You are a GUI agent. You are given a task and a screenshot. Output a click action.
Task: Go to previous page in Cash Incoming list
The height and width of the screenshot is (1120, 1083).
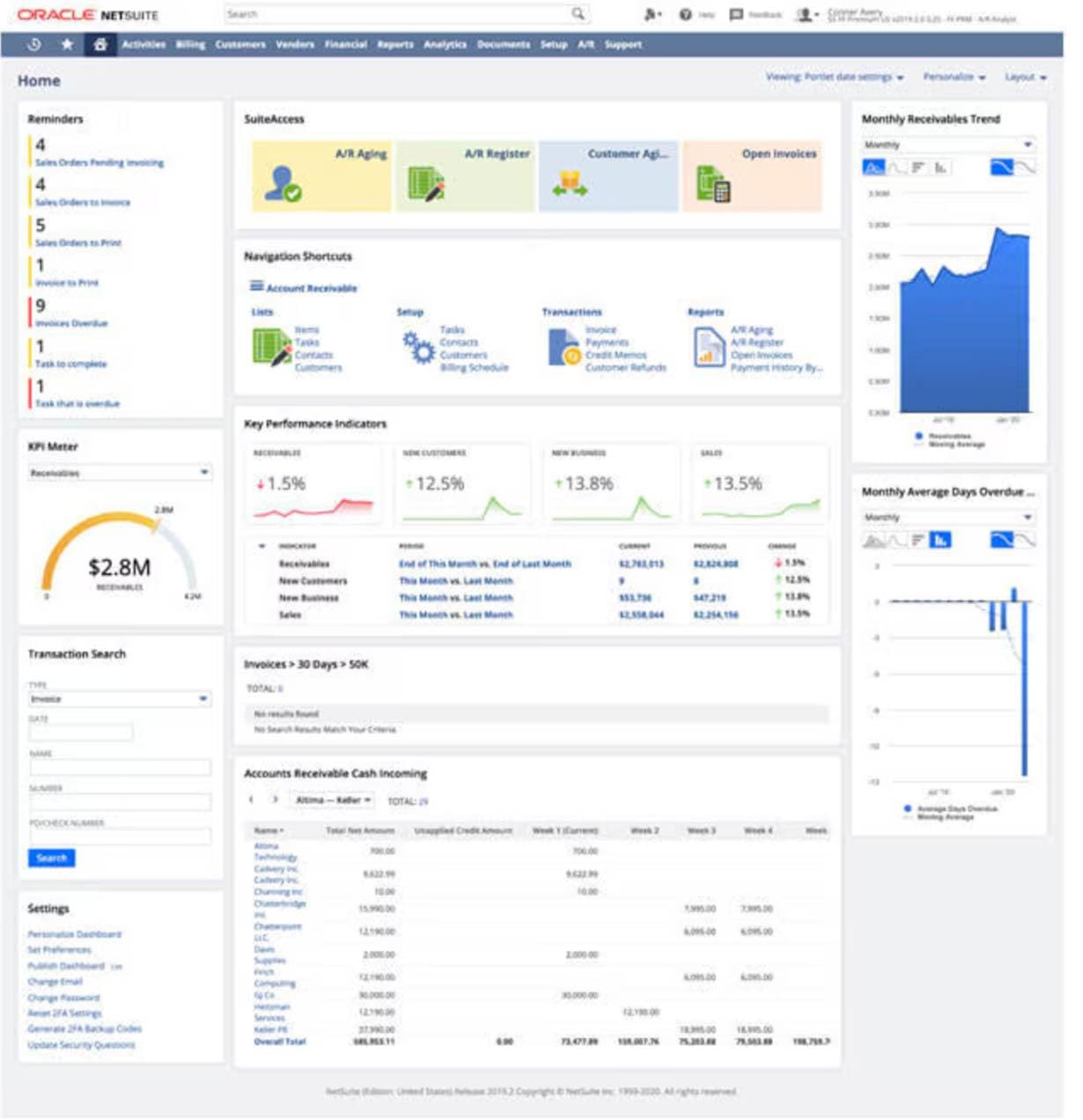click(252, 800)
